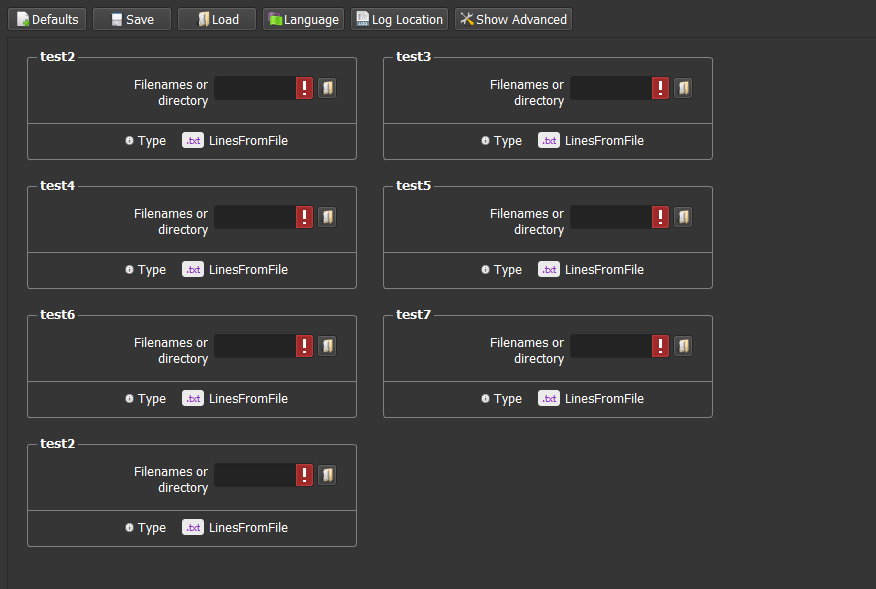Open the Load configuration button
The height and width of the screenshot is (589, 876).
point(217,19)
